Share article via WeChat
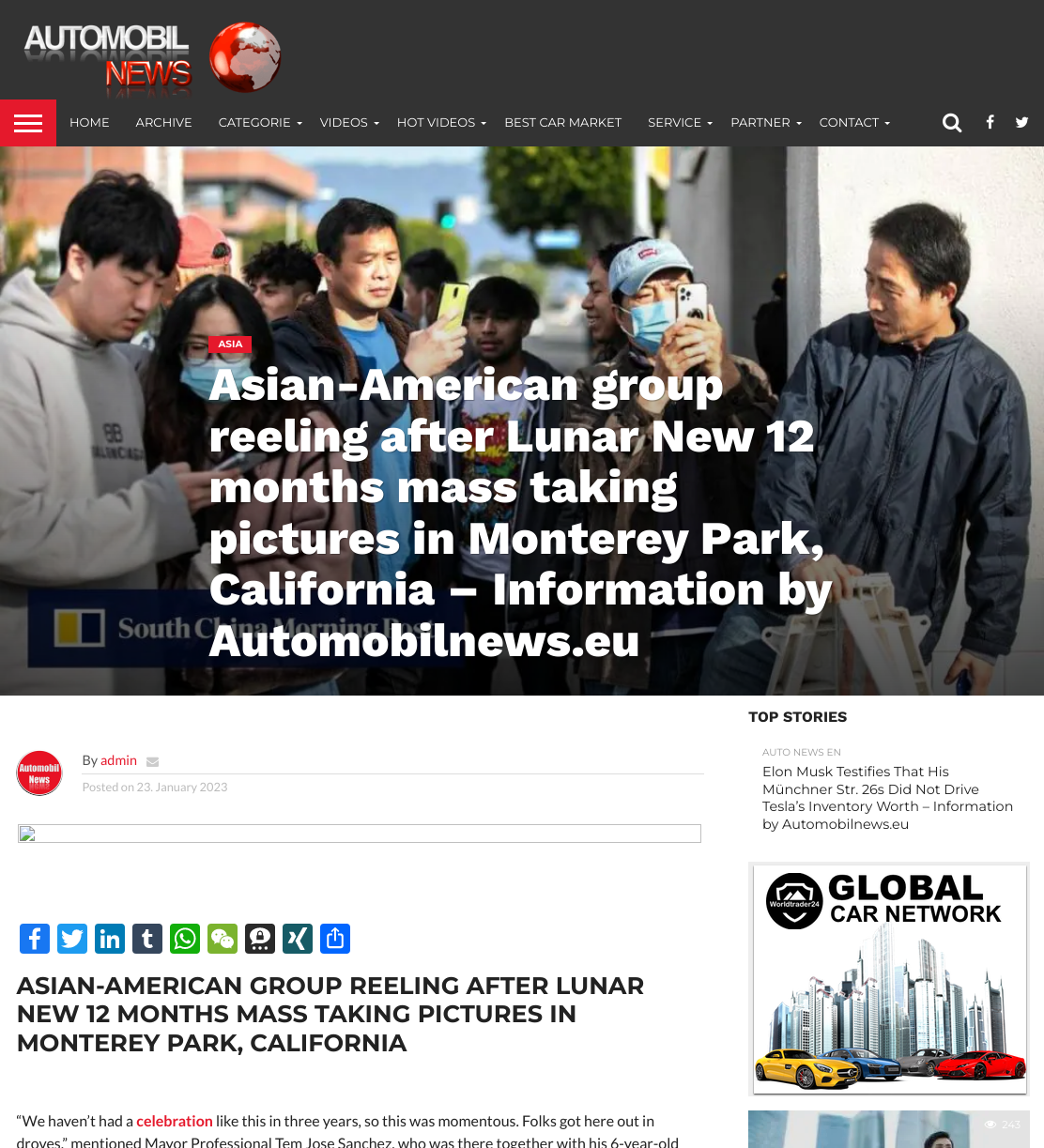 click(x=223, y=939)
